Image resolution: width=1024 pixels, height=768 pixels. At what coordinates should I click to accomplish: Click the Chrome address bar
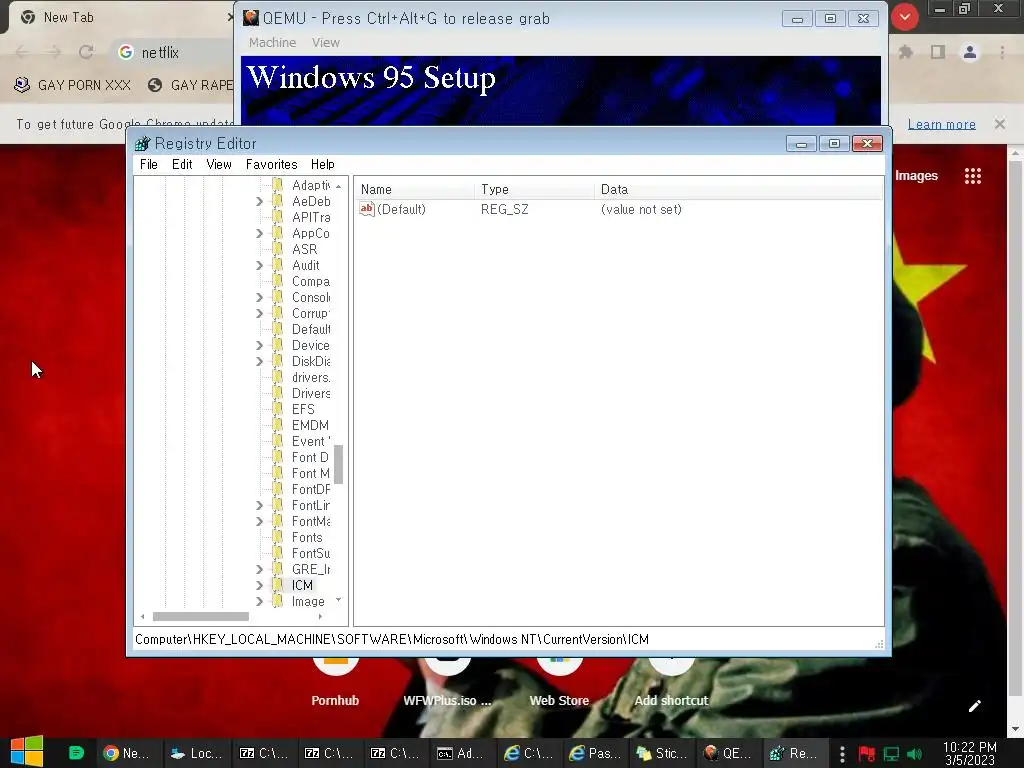point(174,52)
